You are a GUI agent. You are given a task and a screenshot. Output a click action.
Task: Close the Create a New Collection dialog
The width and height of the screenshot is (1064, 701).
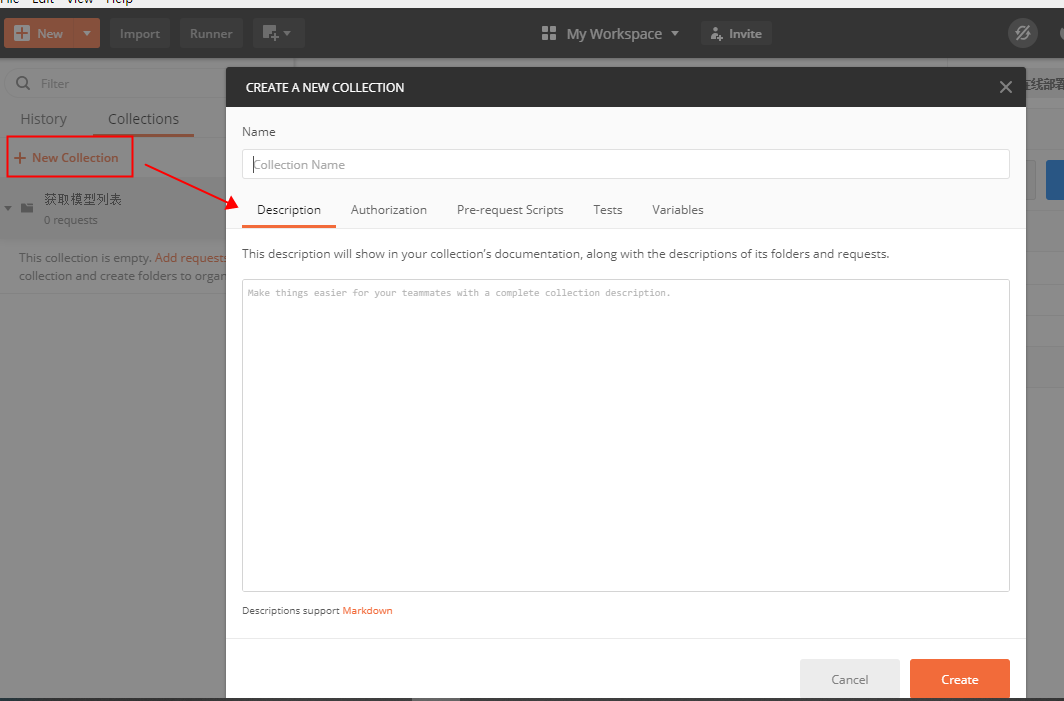pyautogui.click(x=1006, y=87)
